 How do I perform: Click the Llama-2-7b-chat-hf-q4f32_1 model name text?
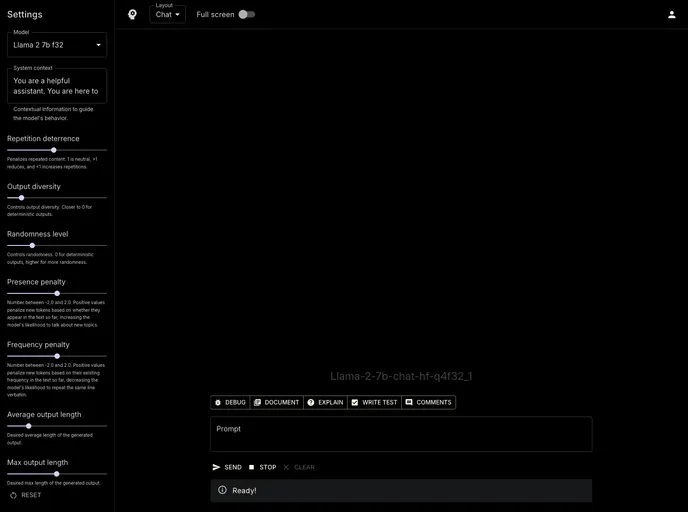(x=401, y=376)
